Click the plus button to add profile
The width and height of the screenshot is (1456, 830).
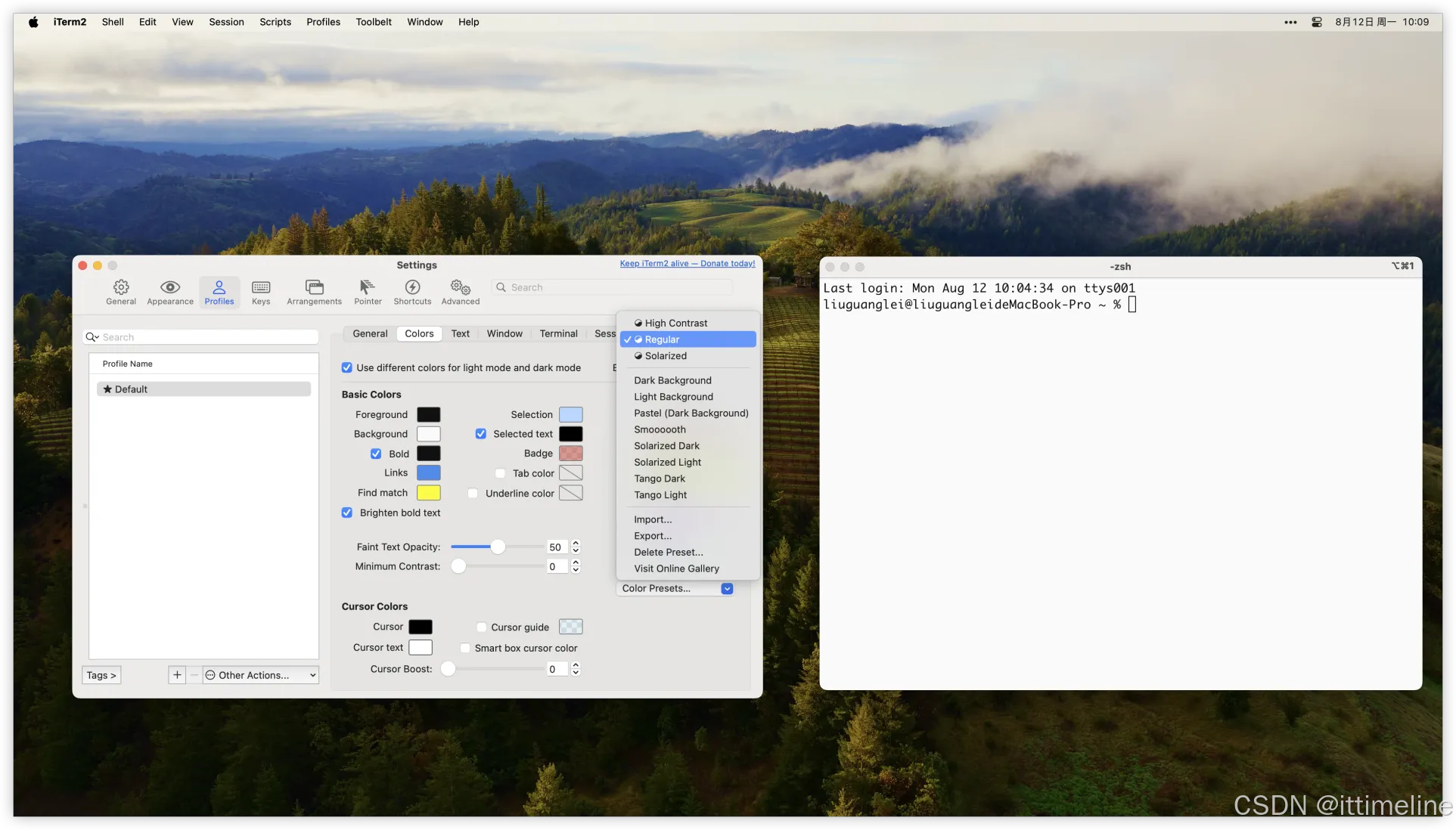pyautogui.click(x=177, y=675)
